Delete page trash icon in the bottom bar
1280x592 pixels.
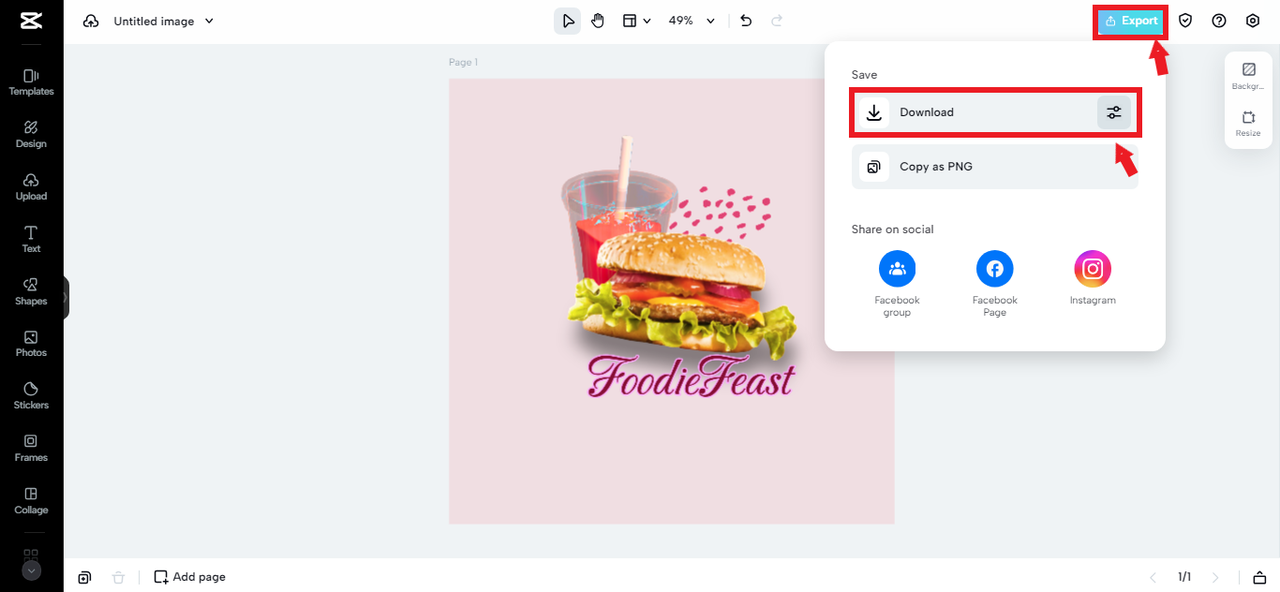tap(119, 577)
